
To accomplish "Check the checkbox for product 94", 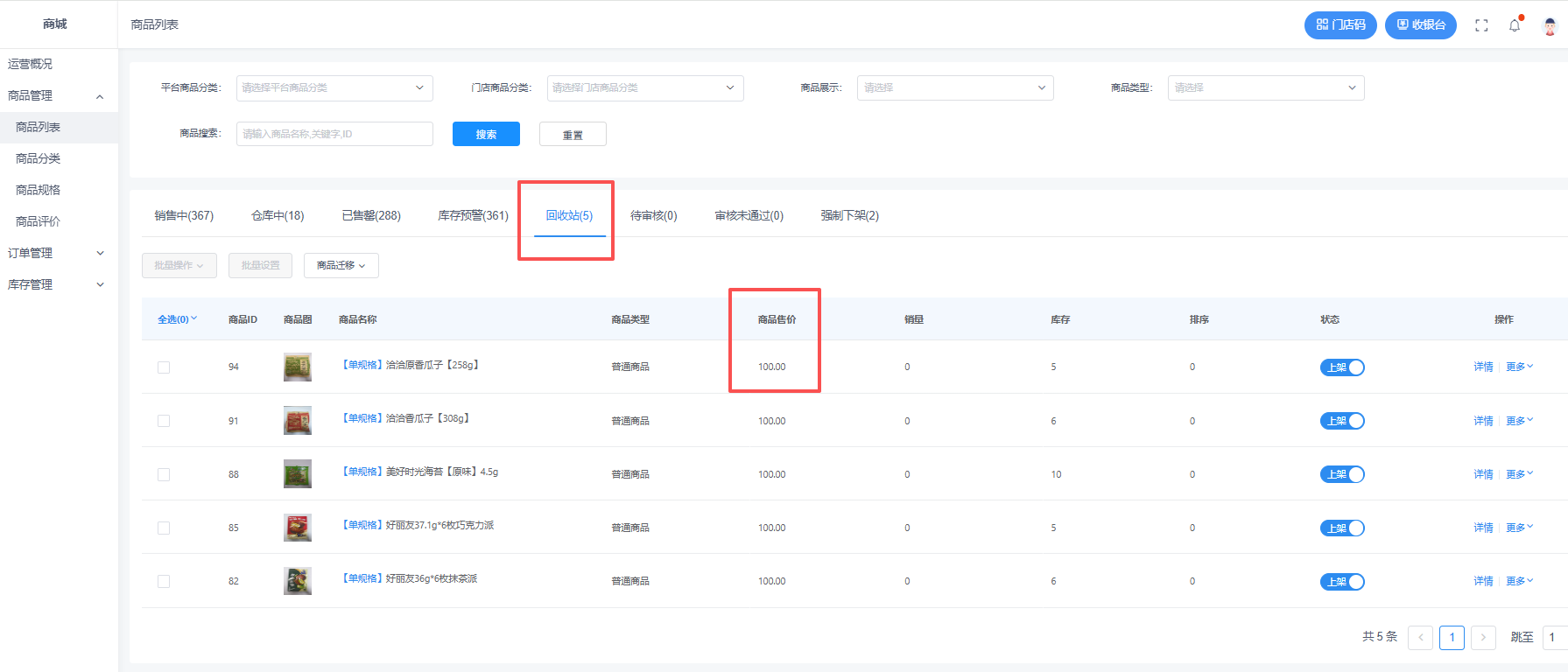I will (x=164, y=367).
